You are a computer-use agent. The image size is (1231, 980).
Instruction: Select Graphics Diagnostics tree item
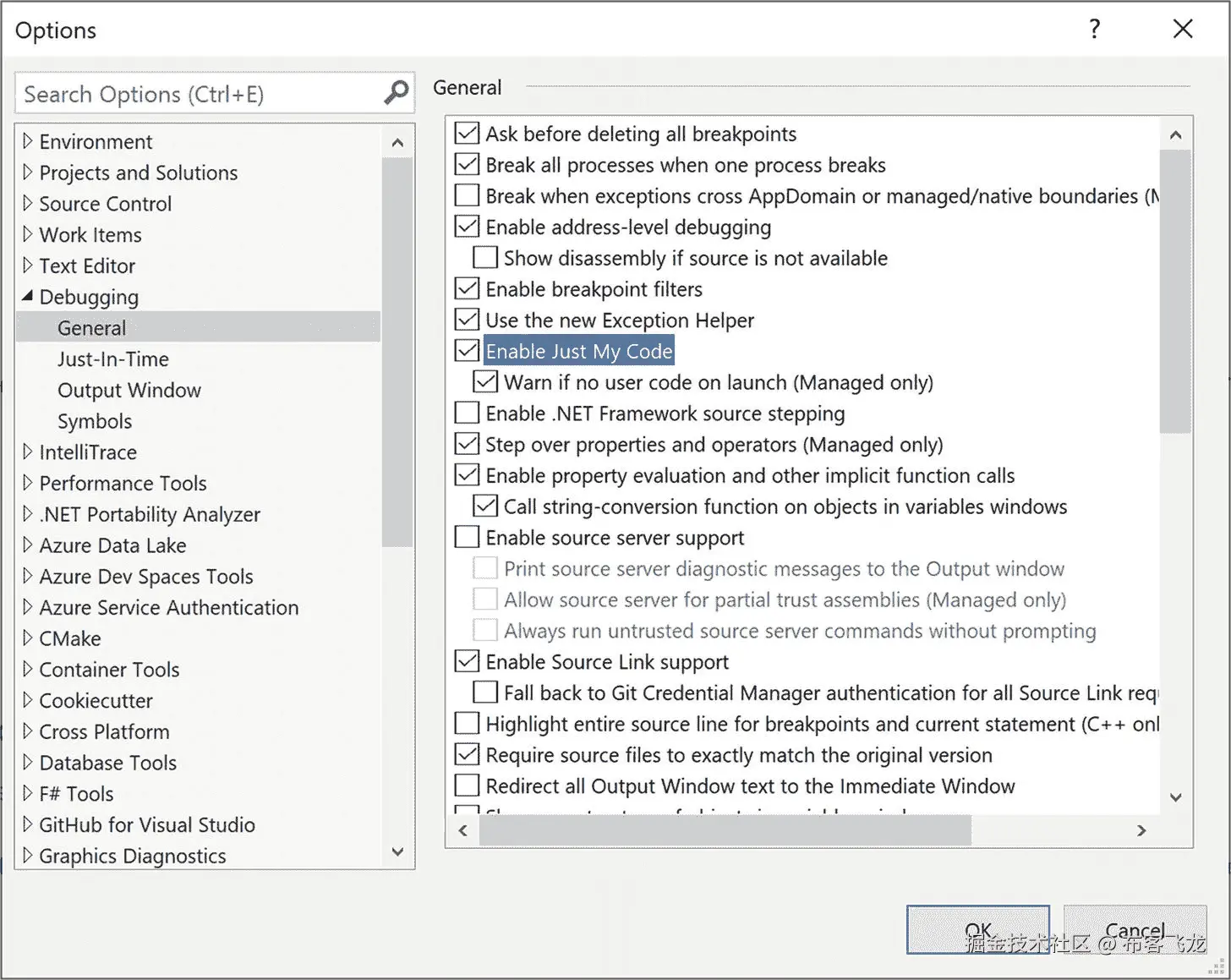133,856
